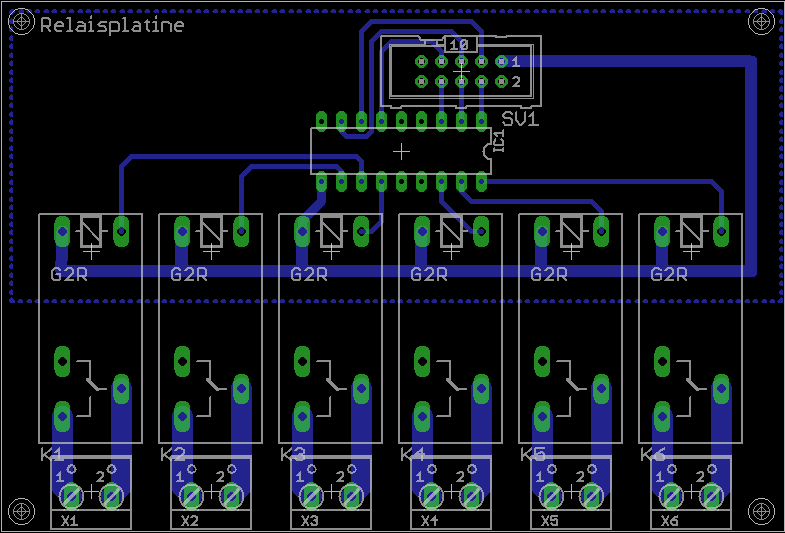This screenshot has width=785, height=533.
Task: Click the K3 relay coil symbol
Action: (331, 232)
